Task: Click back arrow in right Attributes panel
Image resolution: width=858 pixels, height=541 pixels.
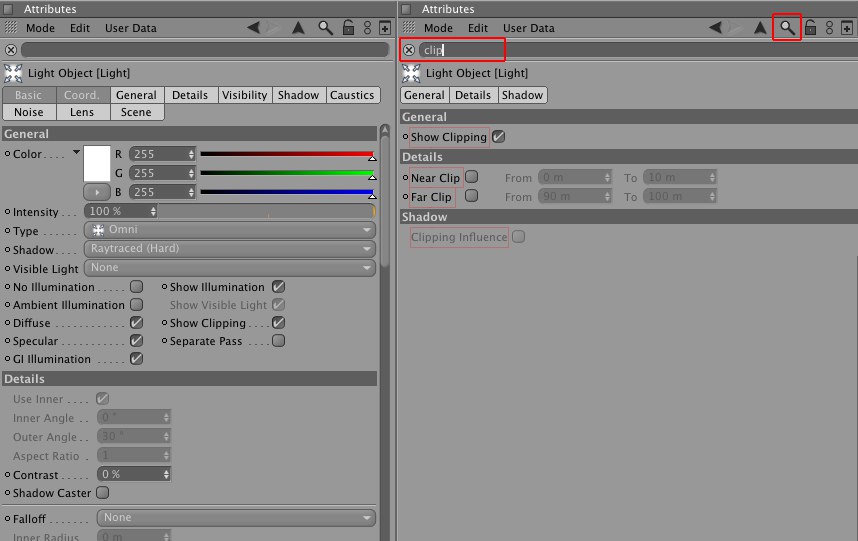Action: pos(719,28)
